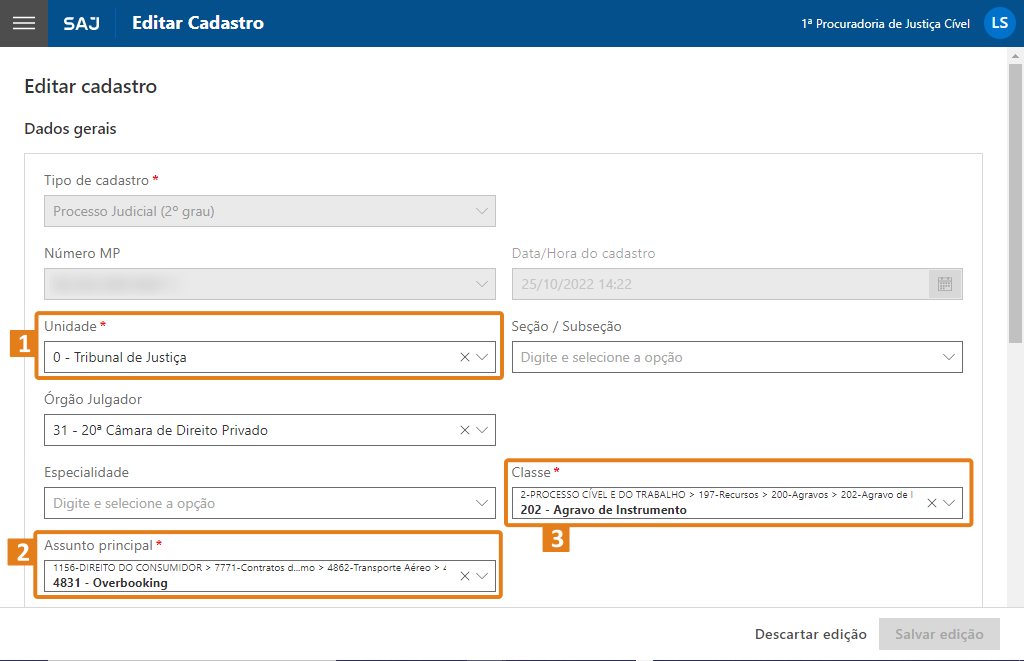
Task: Clear the Assunto principal value
Action: click(x=465, y=575)
